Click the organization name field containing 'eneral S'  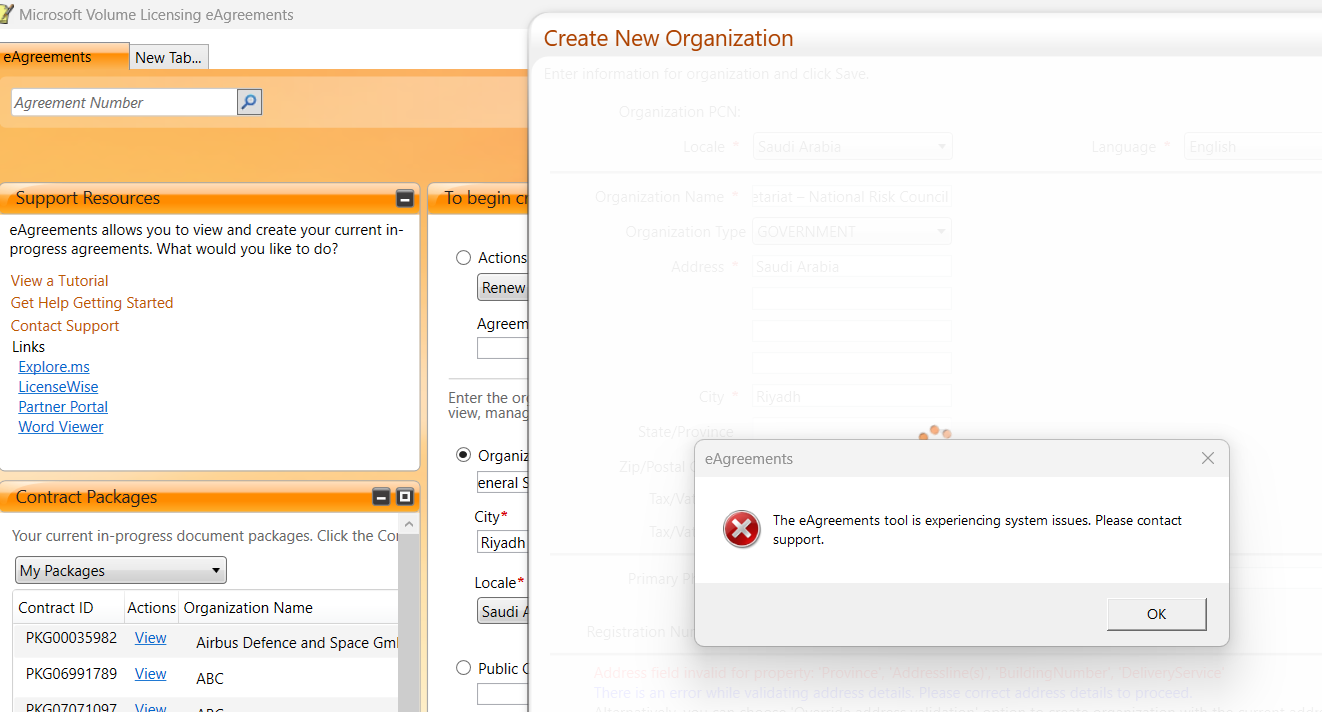coord(503,482)
